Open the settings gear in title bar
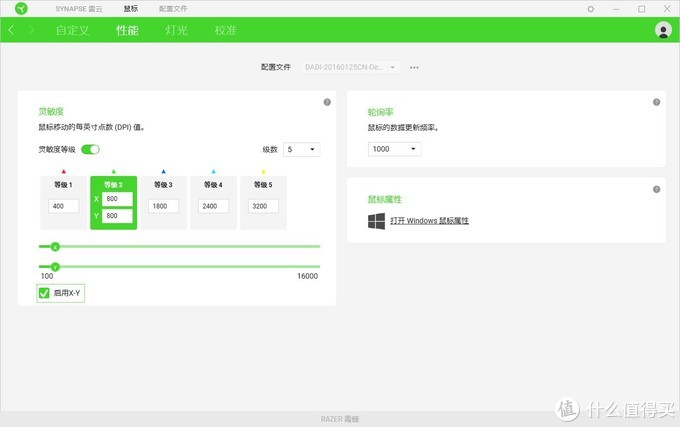 (591, 9)
